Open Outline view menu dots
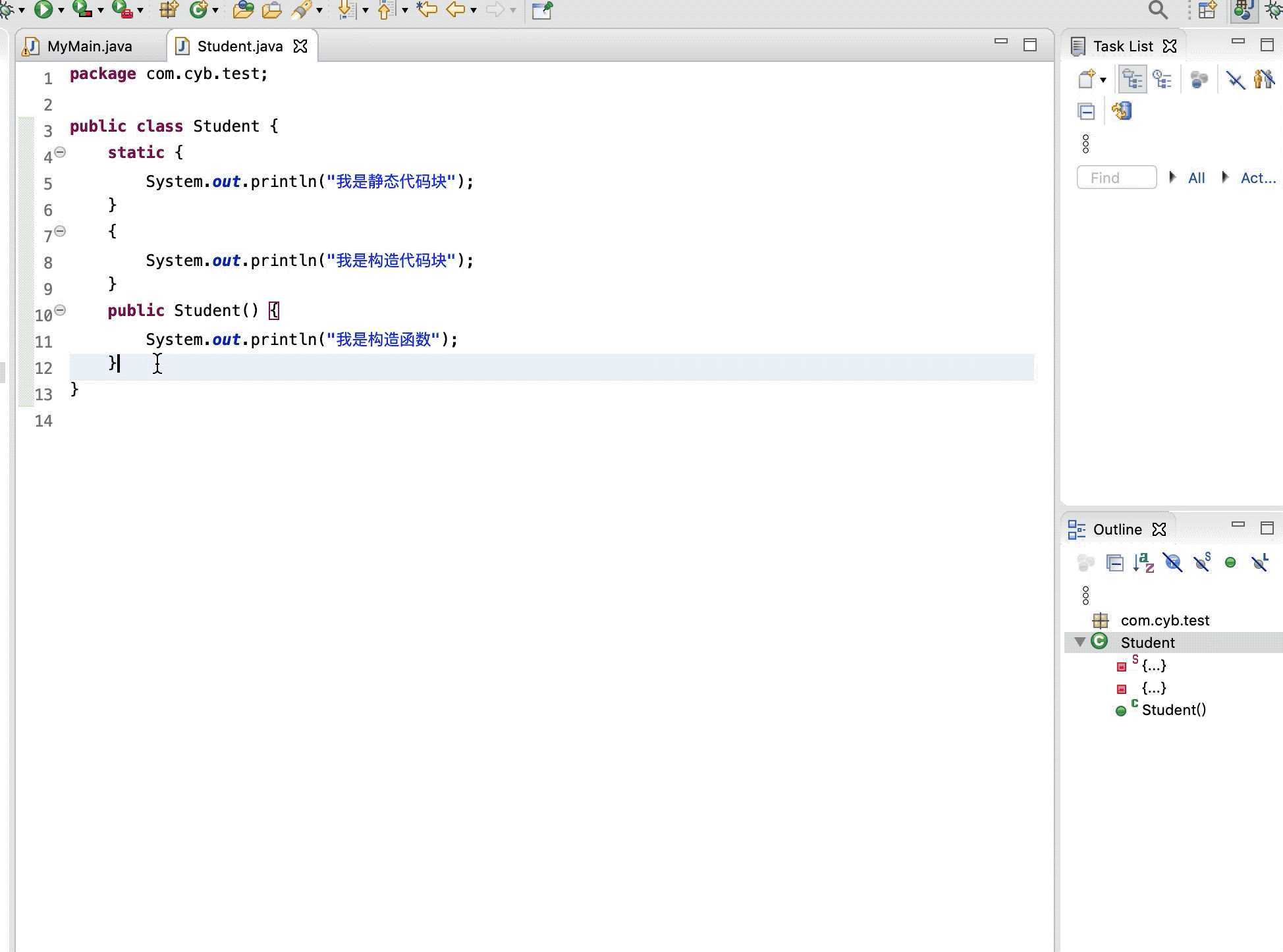 click(1086, 596)
